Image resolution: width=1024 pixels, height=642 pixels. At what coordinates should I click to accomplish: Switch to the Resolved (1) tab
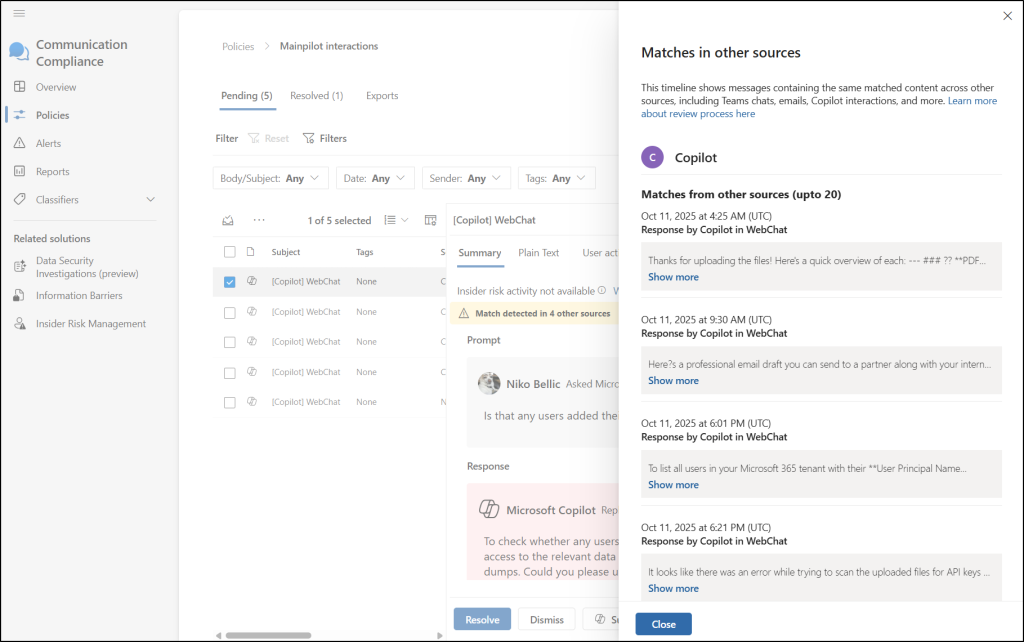tap(316, 96)
